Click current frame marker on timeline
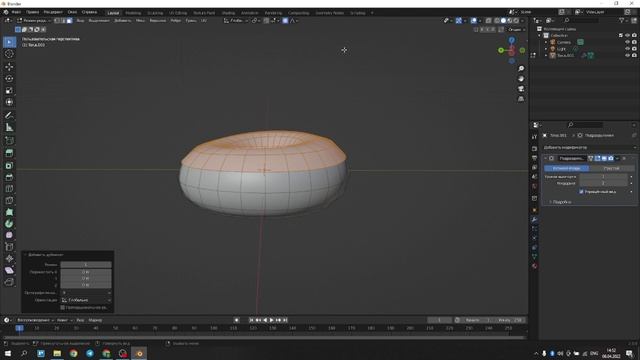The height and width of the screenshot is (360, 640). click(19, 328)
